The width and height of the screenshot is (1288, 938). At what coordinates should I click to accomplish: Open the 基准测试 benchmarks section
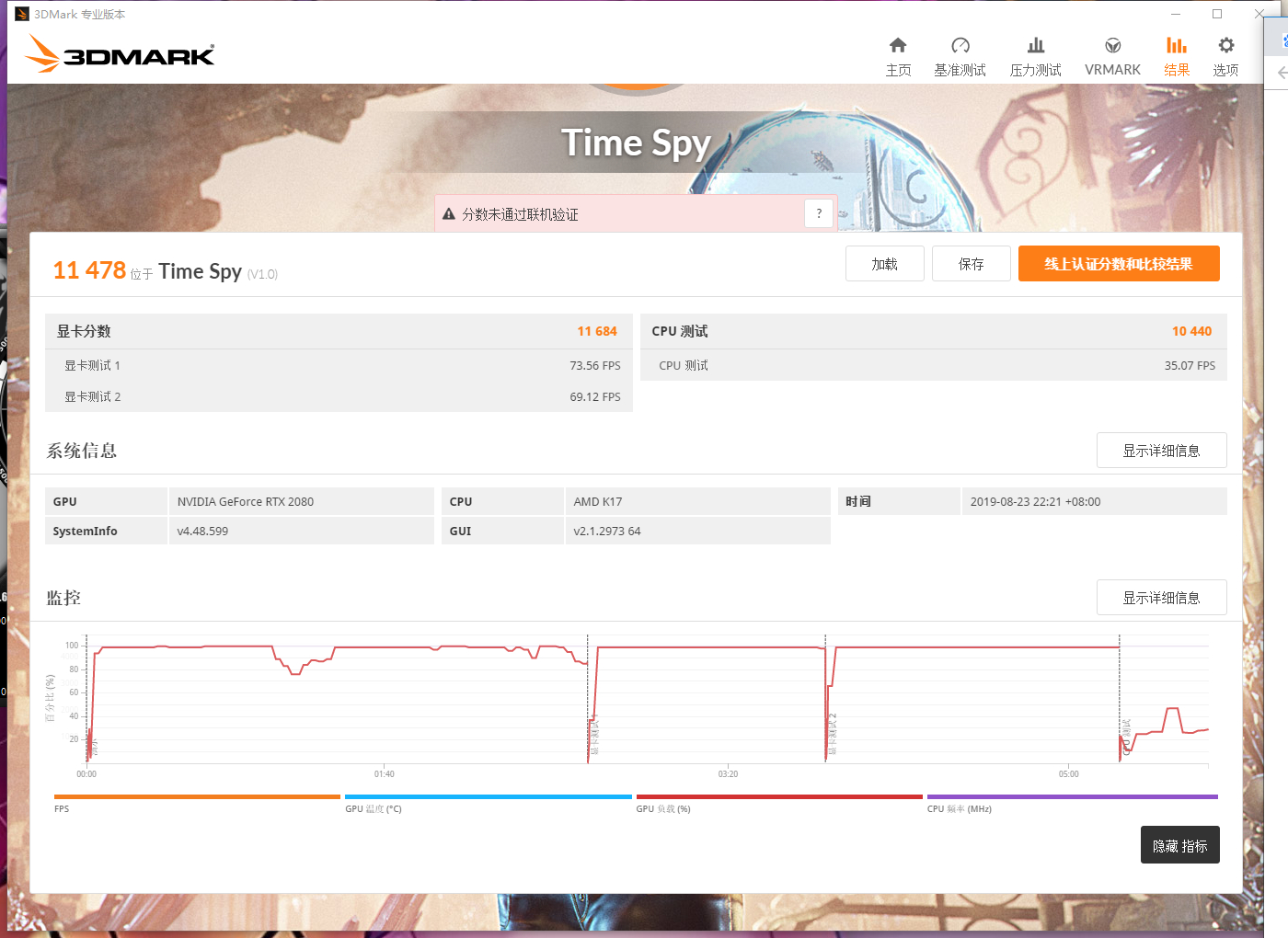[x=960, y=57]
